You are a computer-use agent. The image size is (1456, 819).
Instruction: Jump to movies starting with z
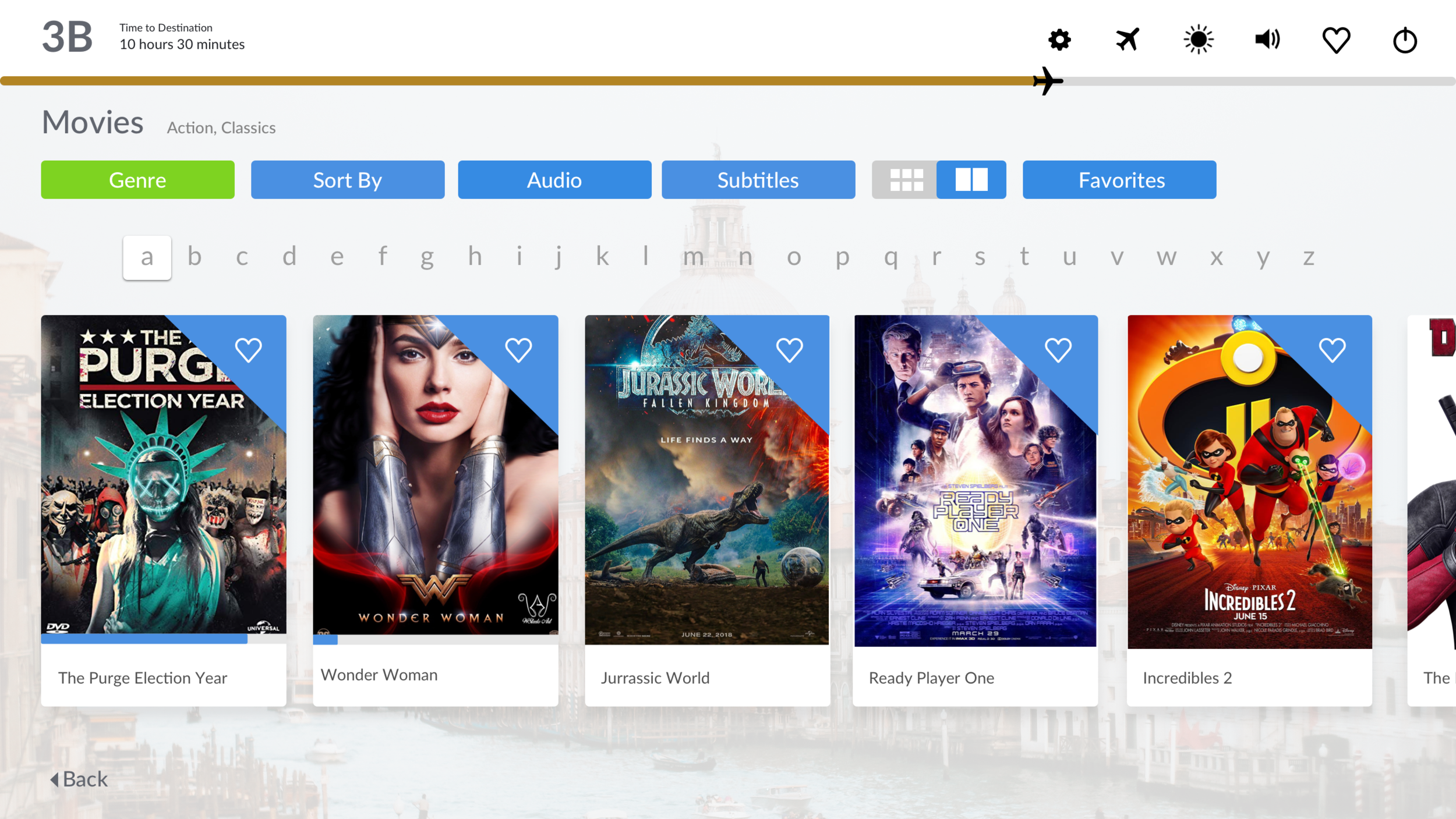pyautogui.click(x=1309, y=257)
